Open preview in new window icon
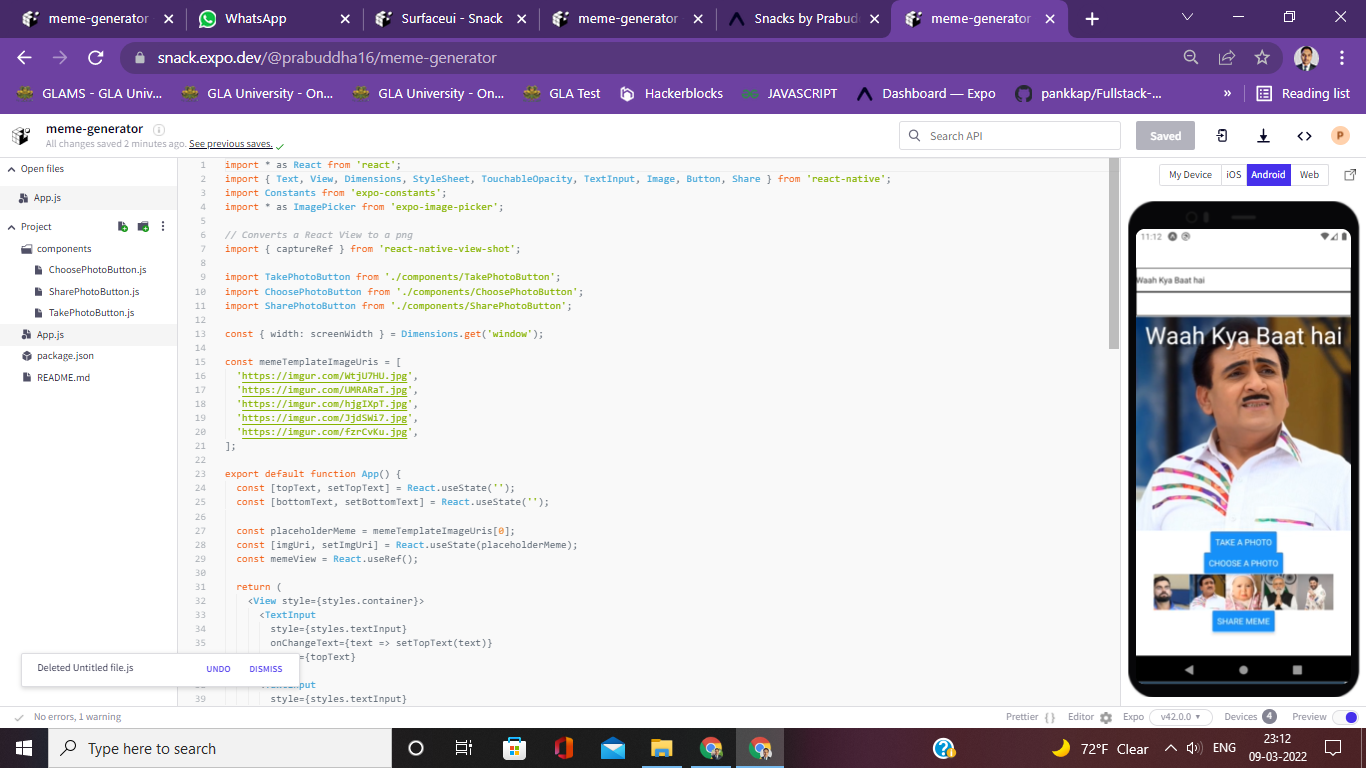 [x=1350, y=174]
